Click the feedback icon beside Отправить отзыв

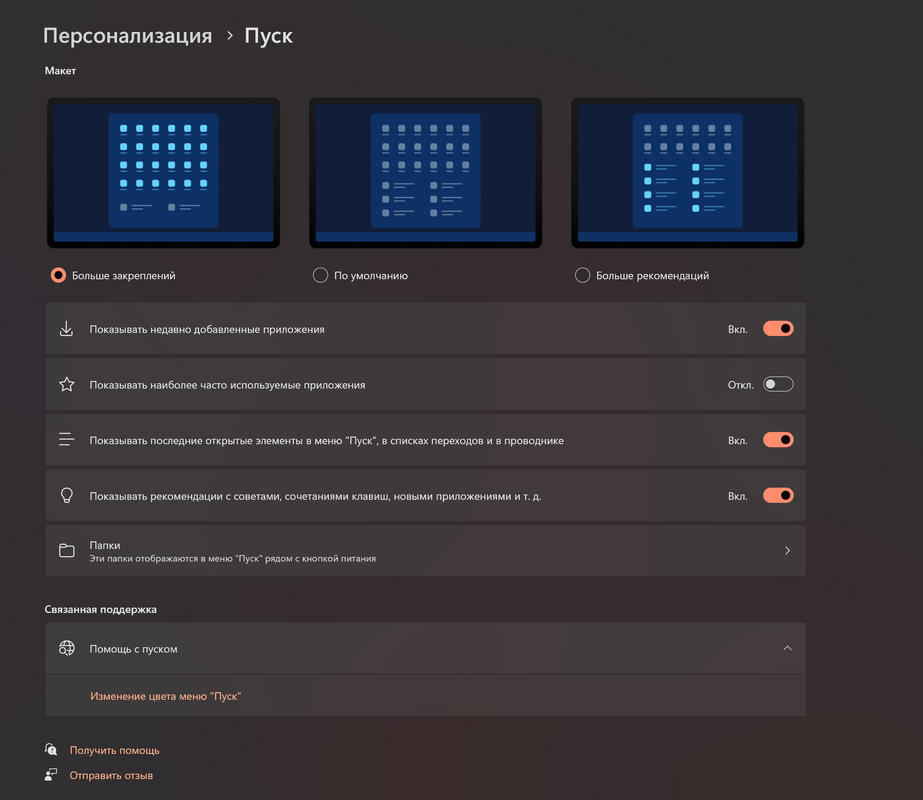(51, 775)
